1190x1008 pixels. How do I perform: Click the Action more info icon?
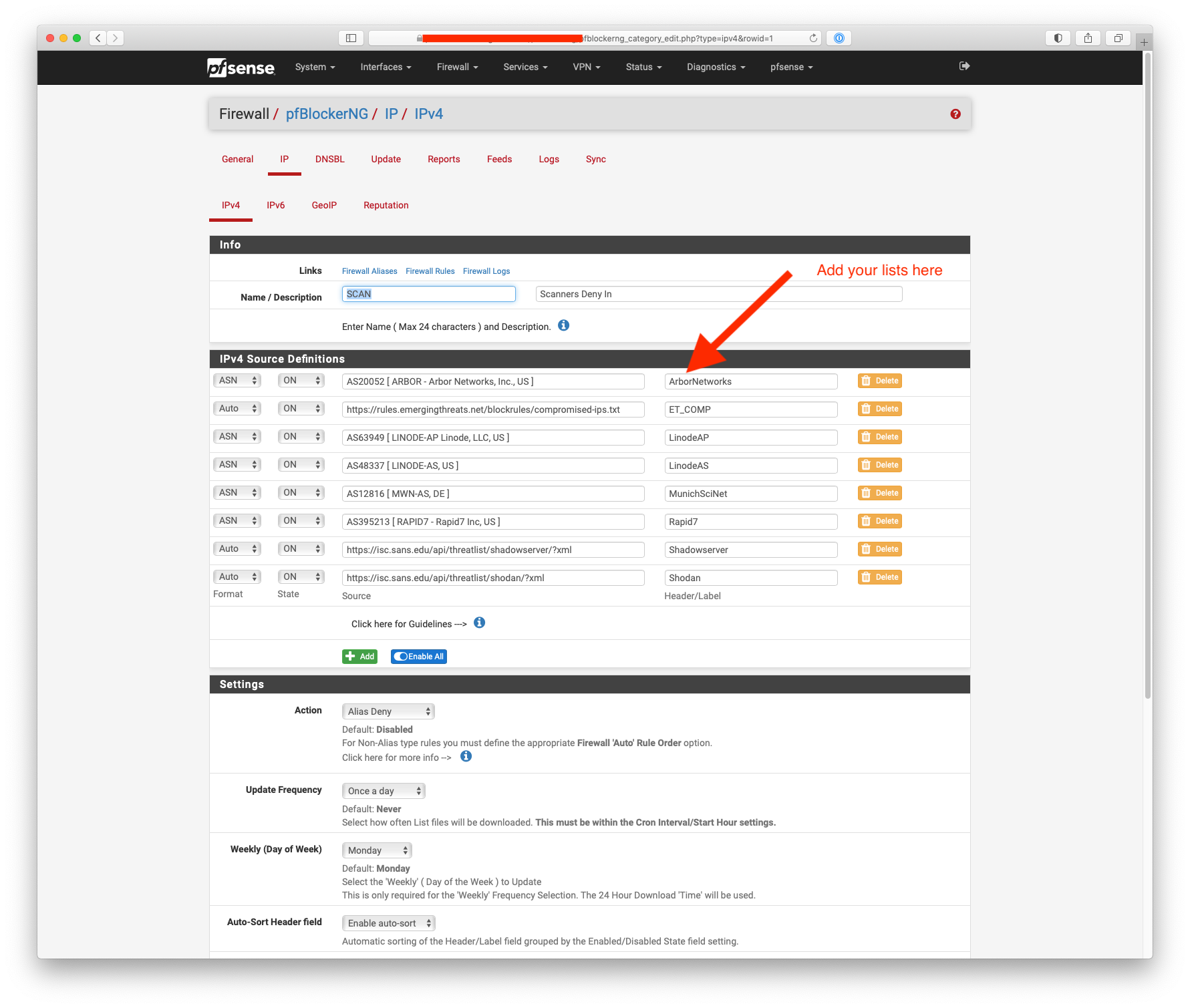coord(466,756)
